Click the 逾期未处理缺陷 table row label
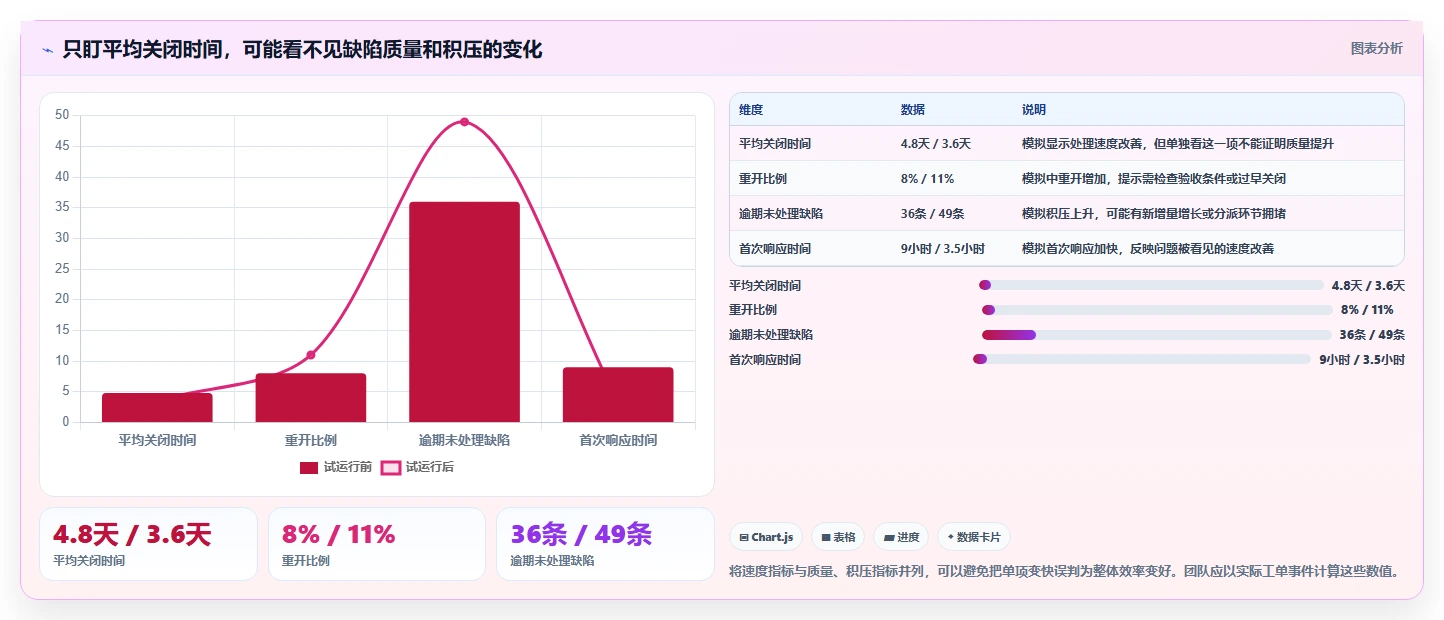 tap(781, 214)
